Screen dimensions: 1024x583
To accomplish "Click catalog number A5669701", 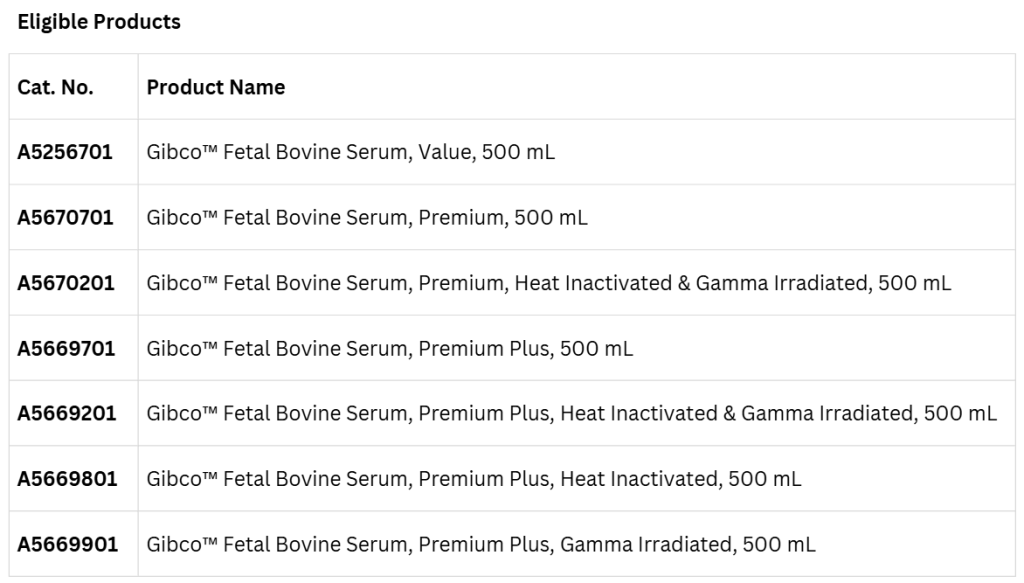I will pos(66,348).
